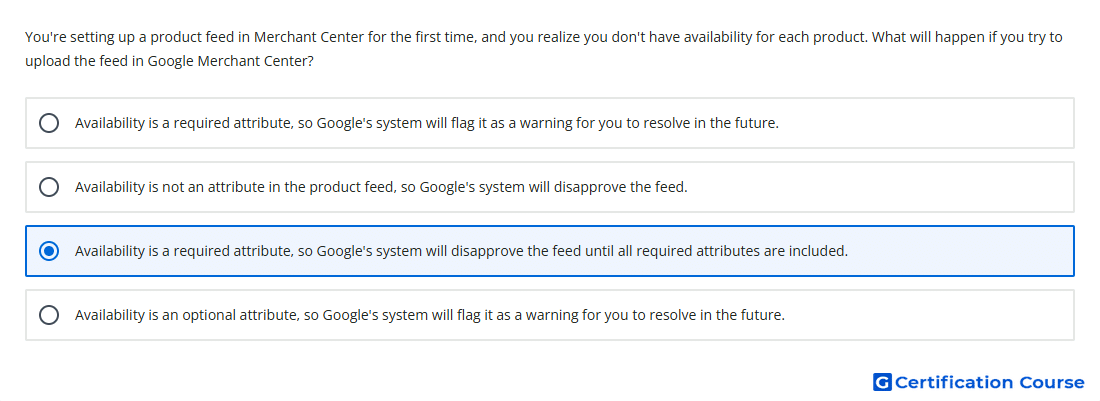Click the selected radio for disapprove until included
Viewport: 1100px width, 401px height.
[49, 251]
